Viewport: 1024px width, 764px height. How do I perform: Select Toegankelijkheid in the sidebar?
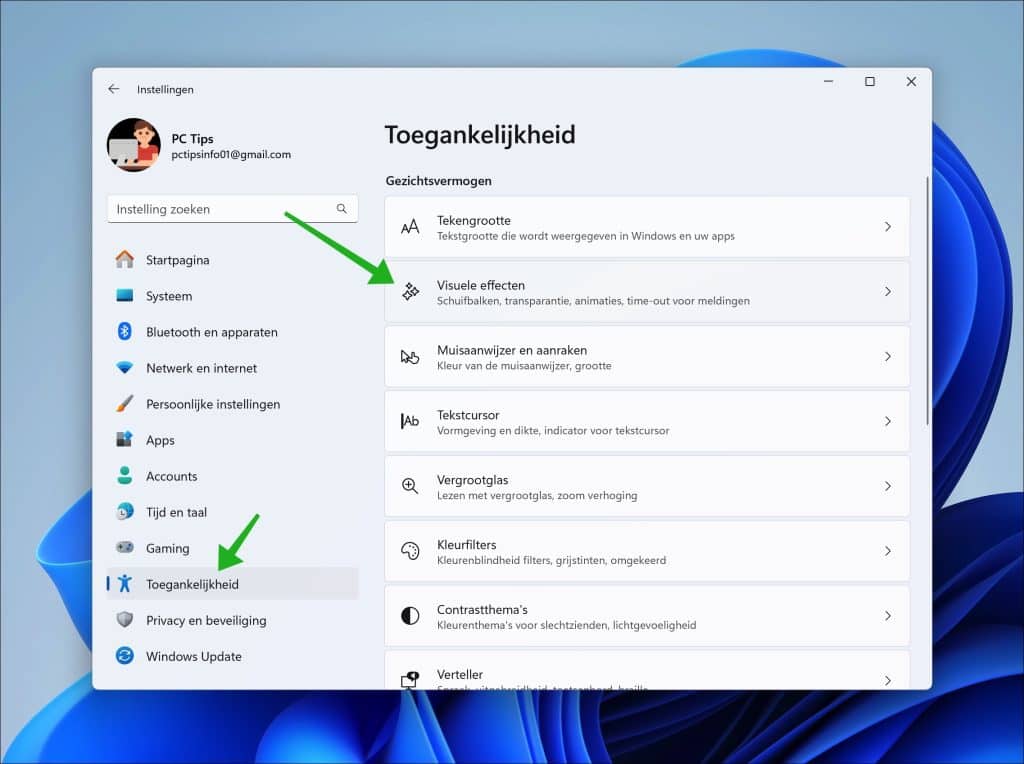click(232, 584)
